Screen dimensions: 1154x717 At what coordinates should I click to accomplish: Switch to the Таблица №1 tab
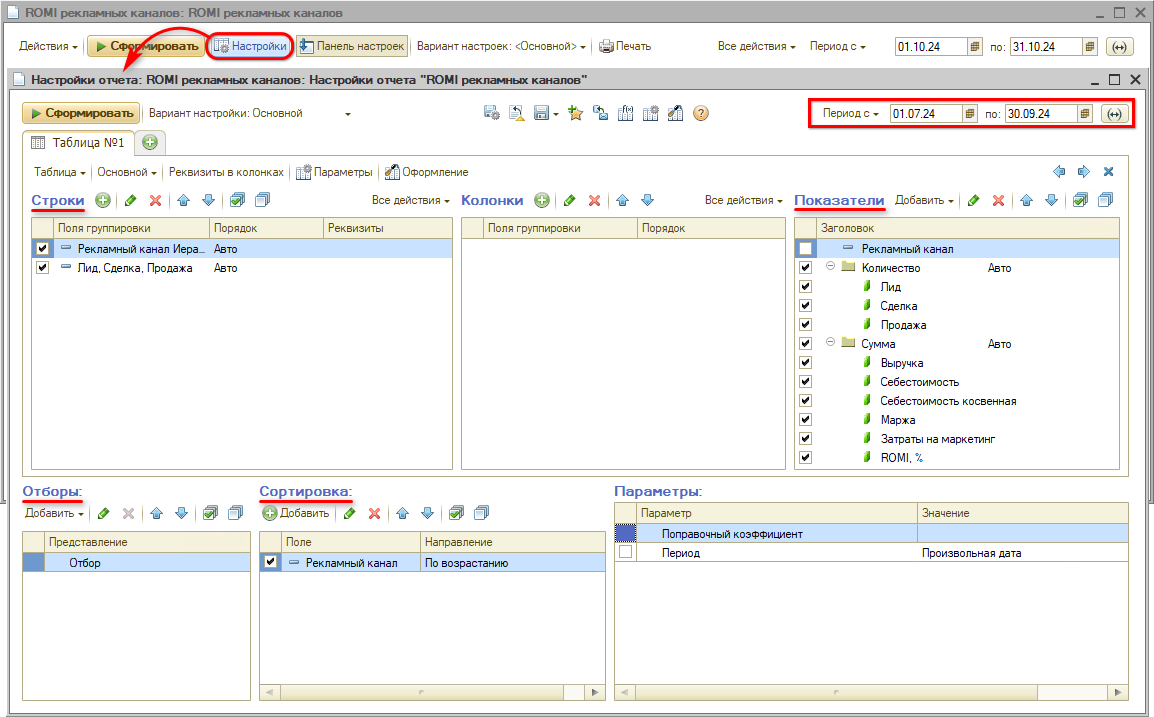[79, 143]
